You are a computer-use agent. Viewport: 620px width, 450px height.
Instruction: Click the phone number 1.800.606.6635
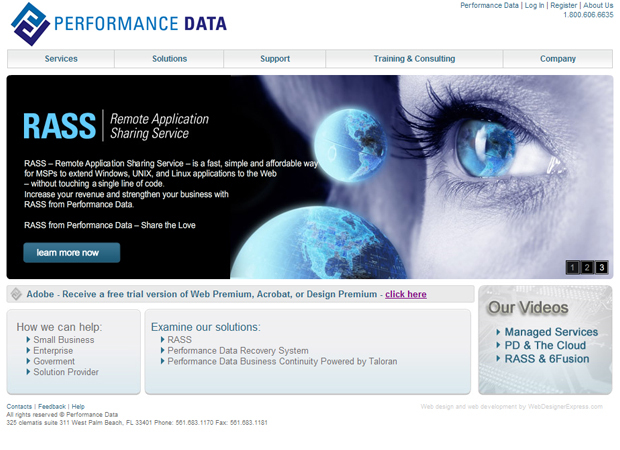588,15
